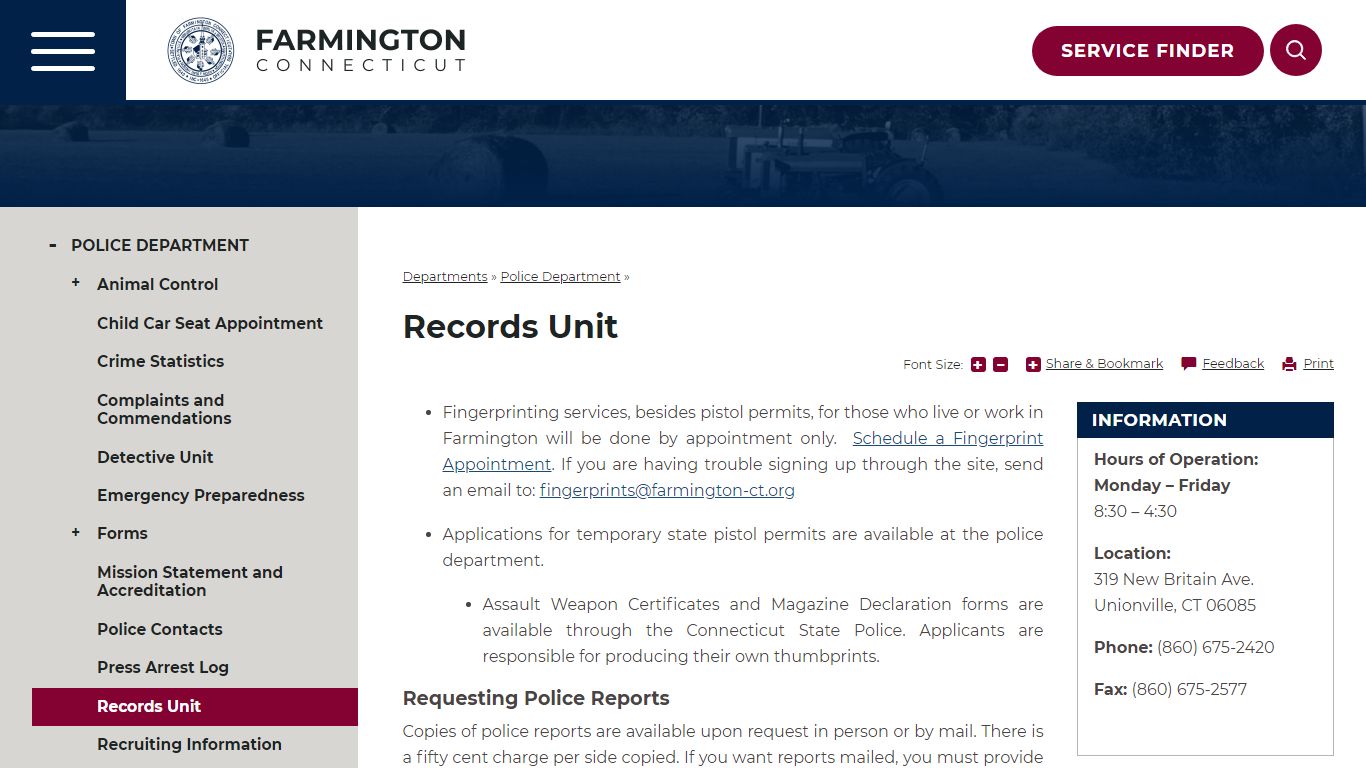Click address 319 New Britain Ave.
The image size is (1366, 768).
[x=1174, y=579]
